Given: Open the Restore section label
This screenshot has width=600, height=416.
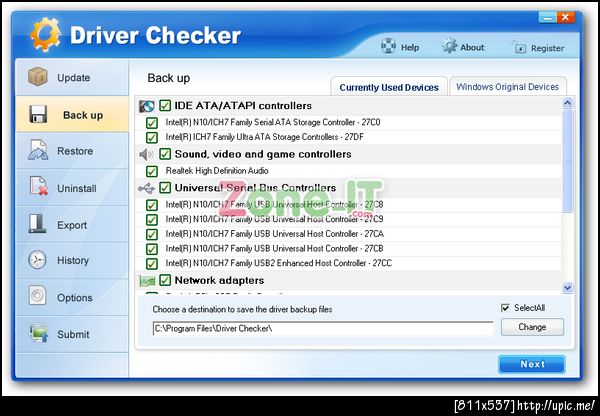Looking at the screenshot, I should 75,151.
